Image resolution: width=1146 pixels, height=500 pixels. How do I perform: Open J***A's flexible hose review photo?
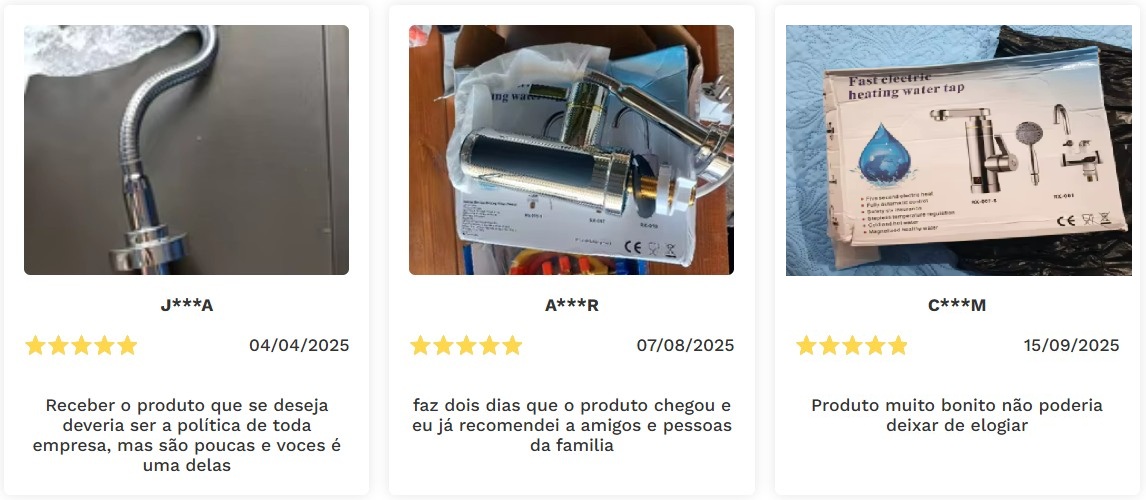(186, 150)
